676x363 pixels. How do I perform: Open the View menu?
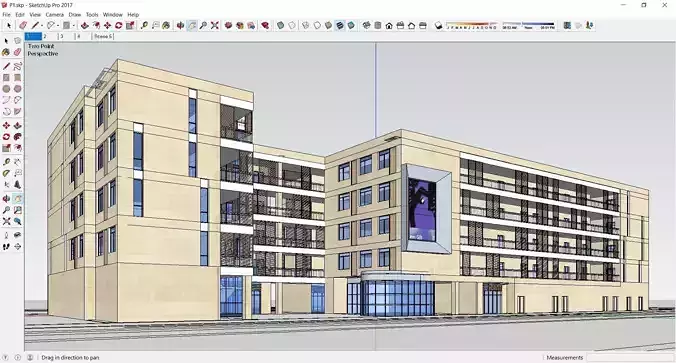click(35, 15)
